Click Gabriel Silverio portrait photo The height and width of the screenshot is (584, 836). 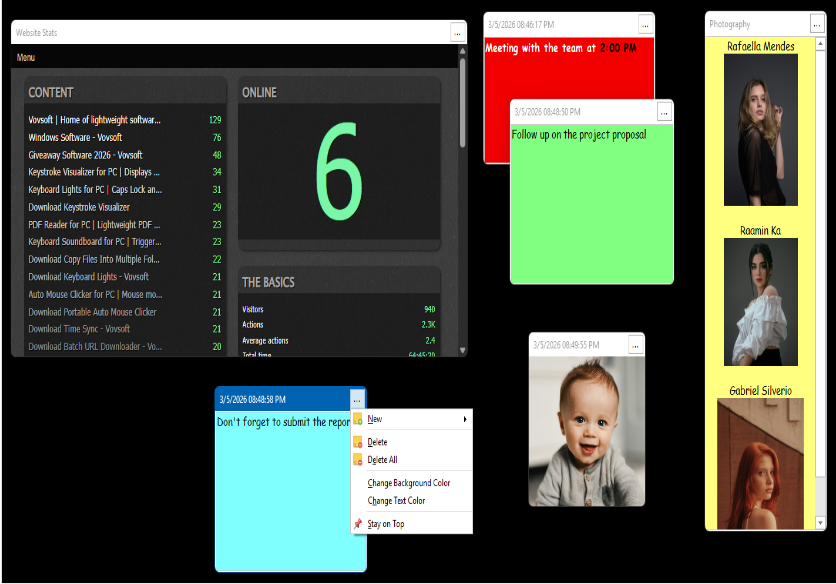(x=760, y=464)
